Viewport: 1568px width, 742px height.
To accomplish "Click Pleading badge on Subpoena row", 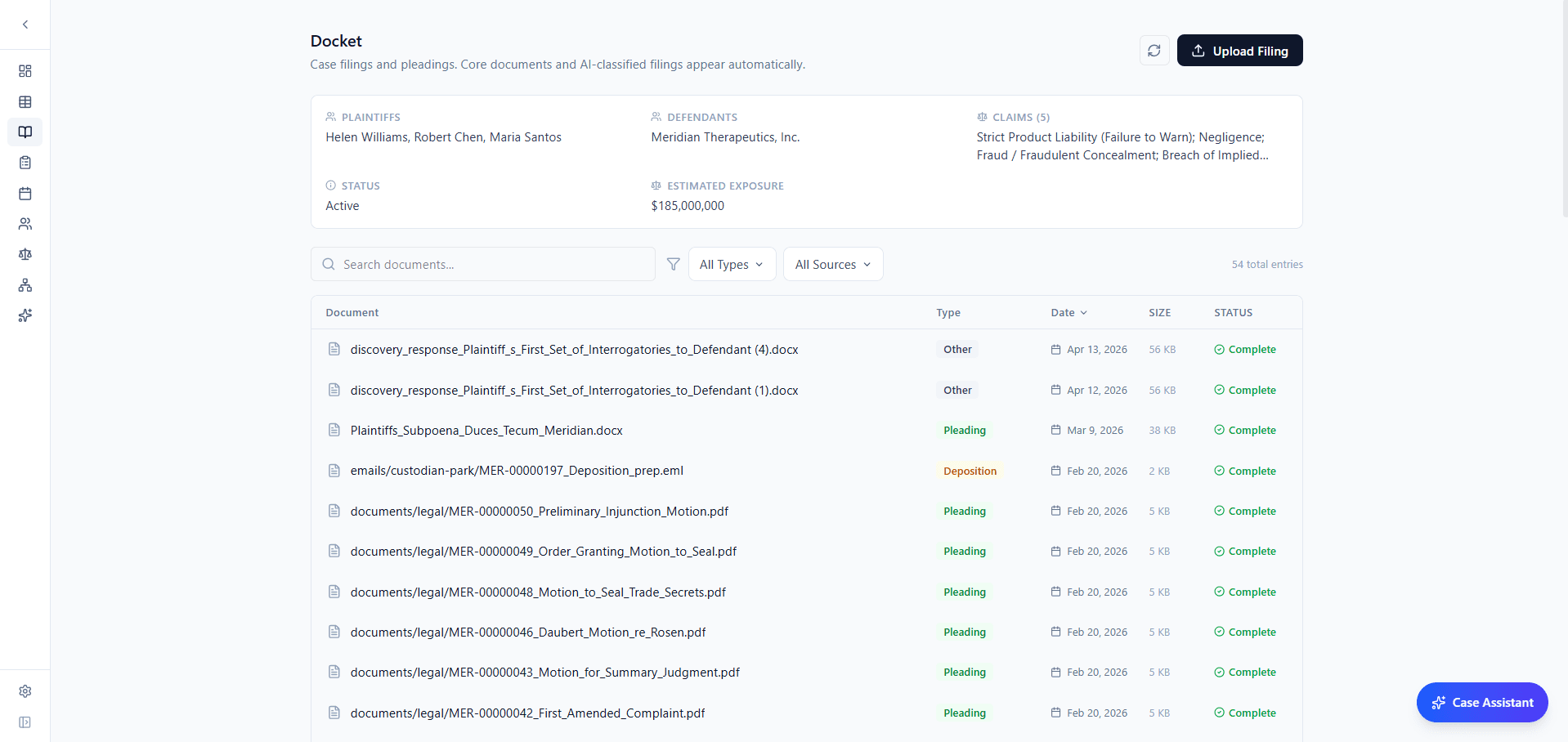I will point(965,431).
